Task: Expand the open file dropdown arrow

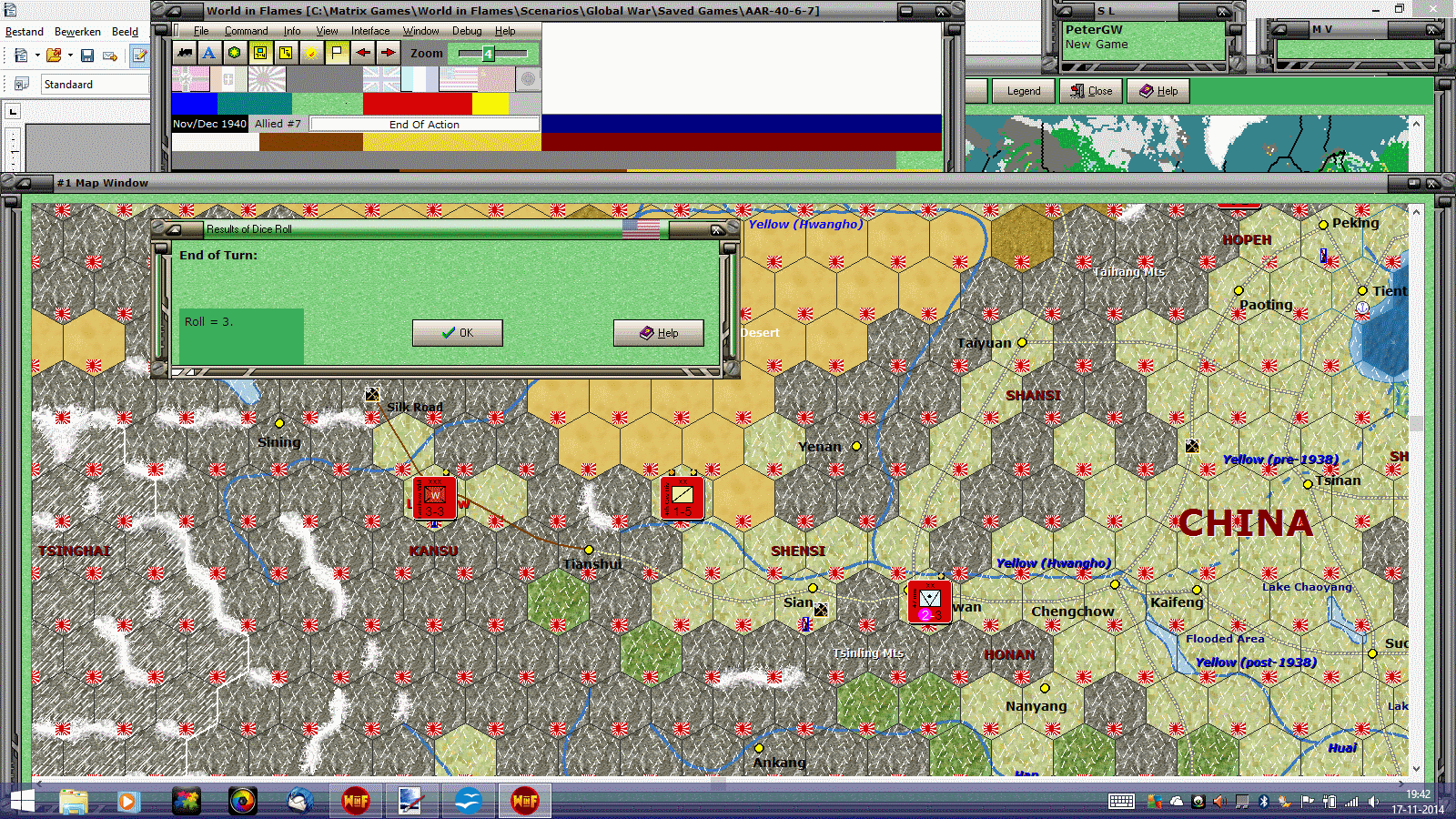Action: (70, 56)
